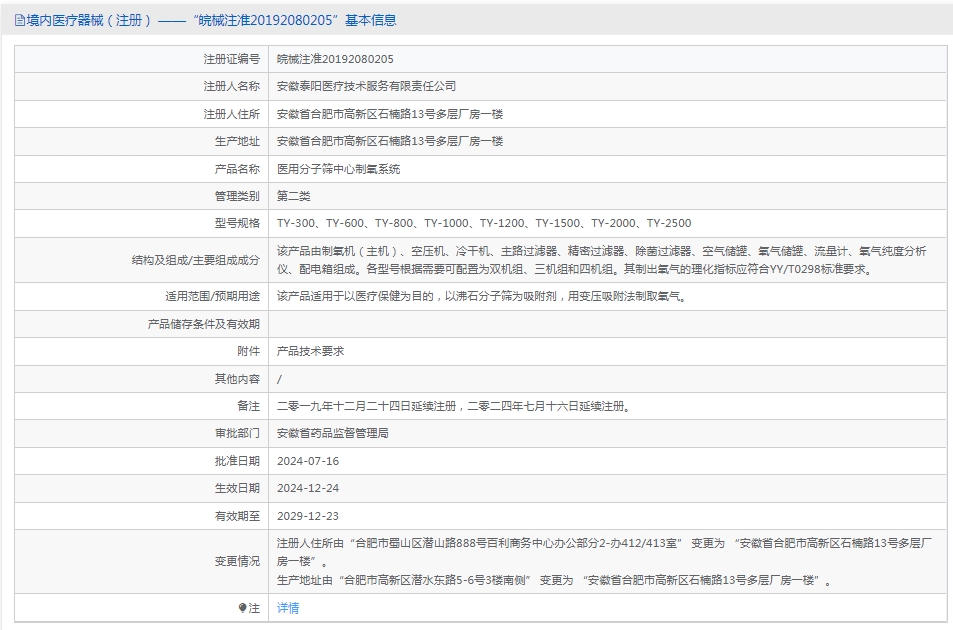The width and height of the screenshot is (953, 630).
Task: Click the document icon before the page title
Action: [x=20, y=20]
